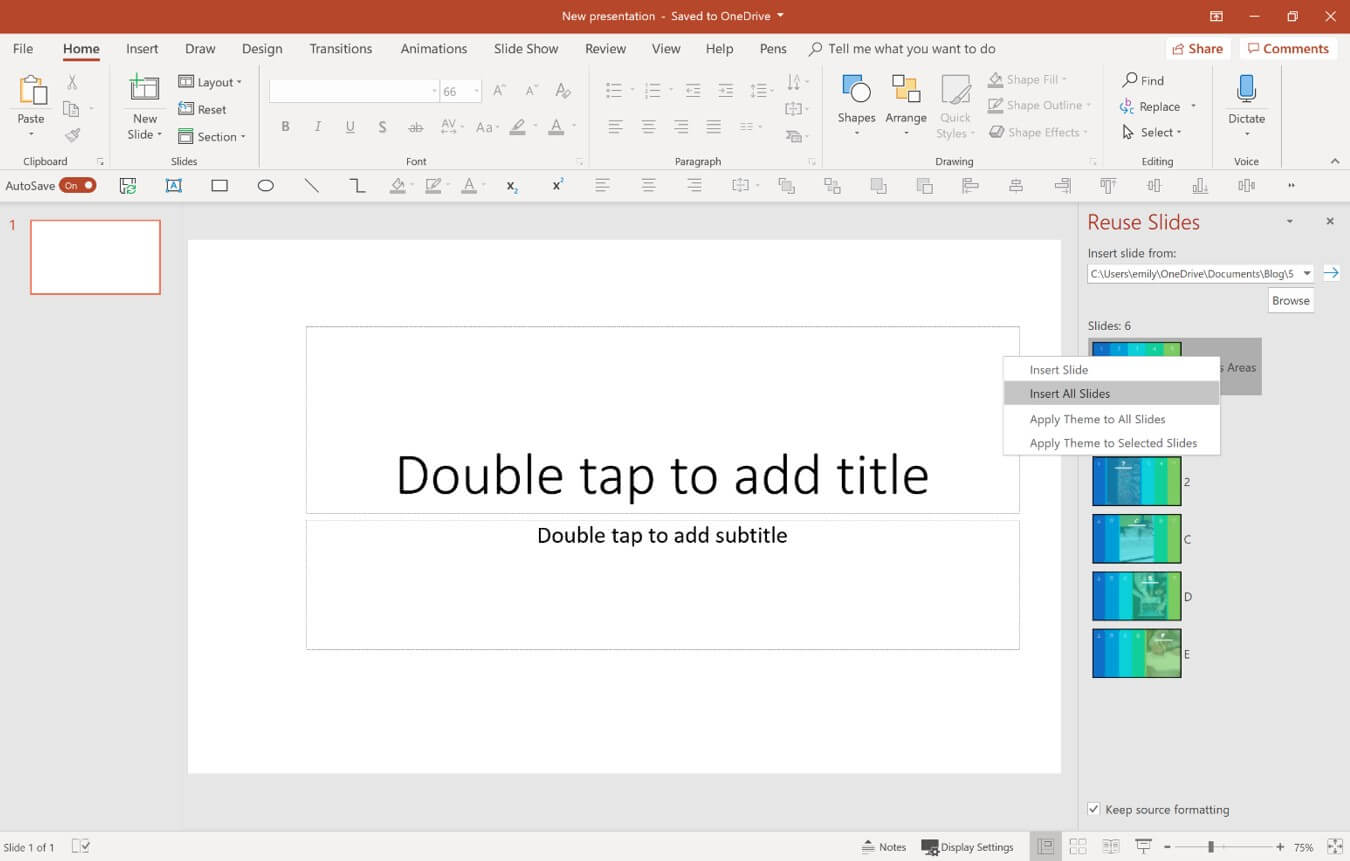Screen dimensions: 1350x861
Task: Open the Insert slide from path dropdown
Action: (1307, 273)
